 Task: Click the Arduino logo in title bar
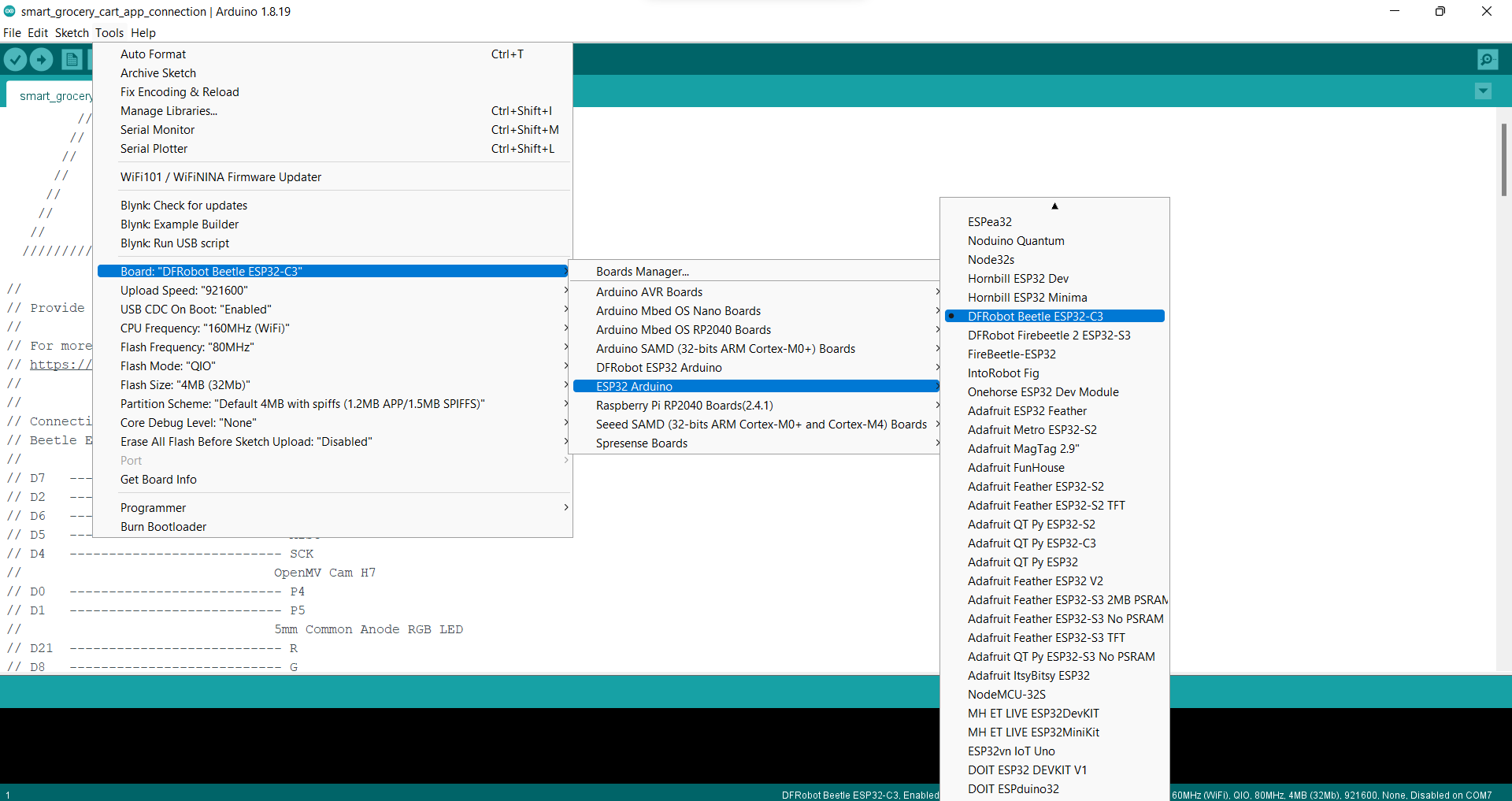pos(9,11)
